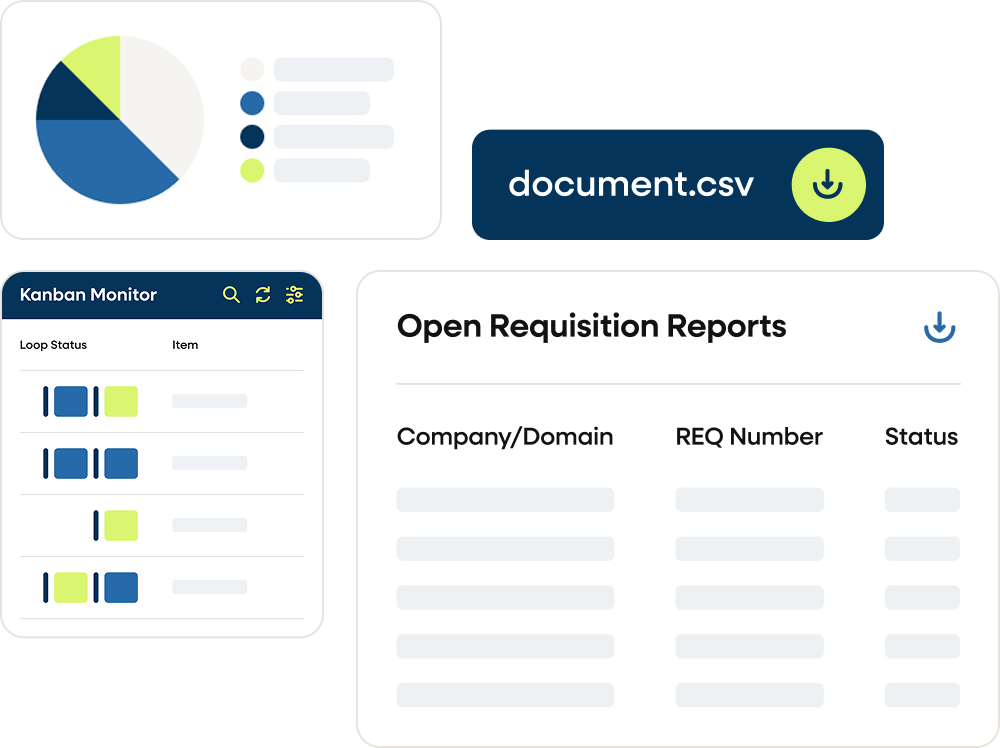Select the REQ Number column header

[749, 437]
